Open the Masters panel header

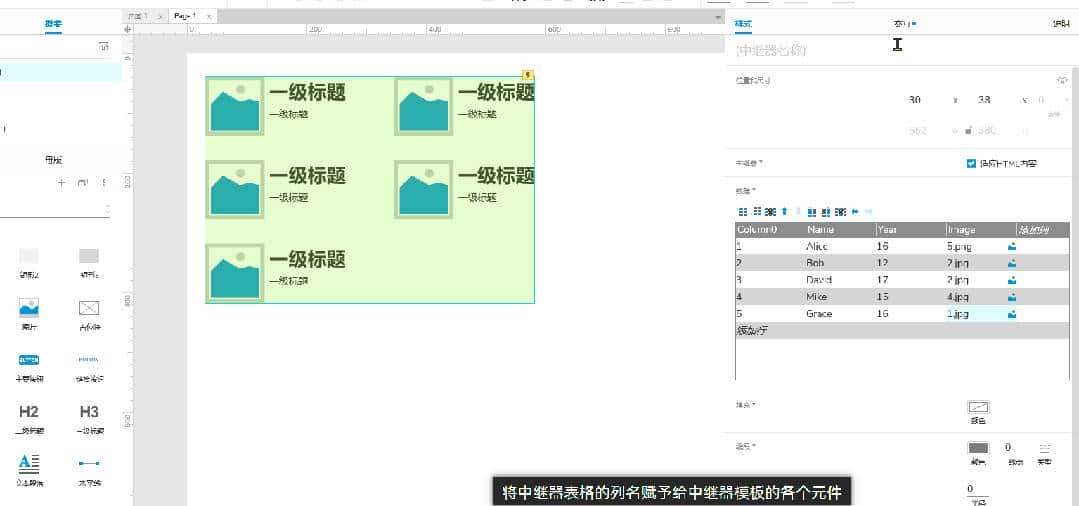pos(53,160)
